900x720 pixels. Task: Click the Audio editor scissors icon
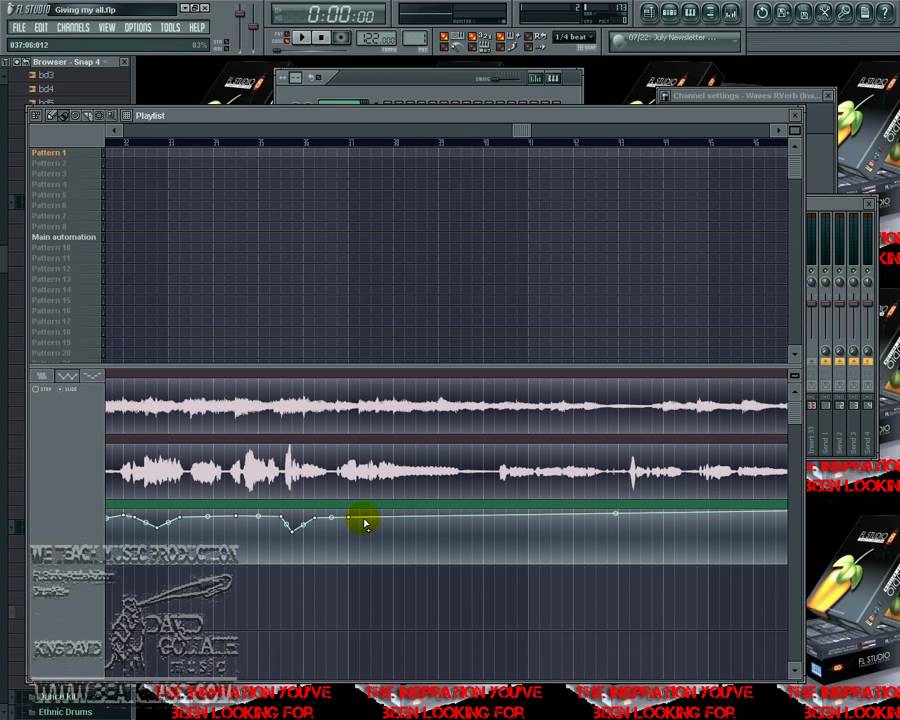click(824, 13)
